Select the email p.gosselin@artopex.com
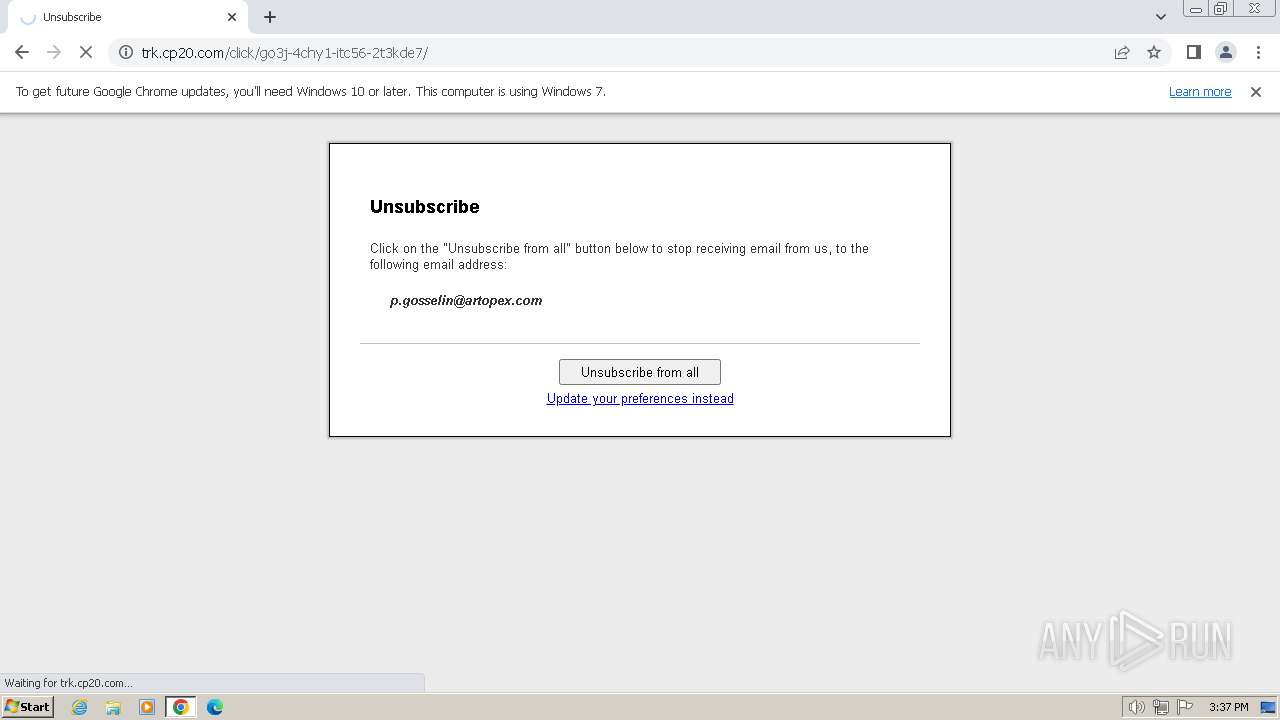 466,300
